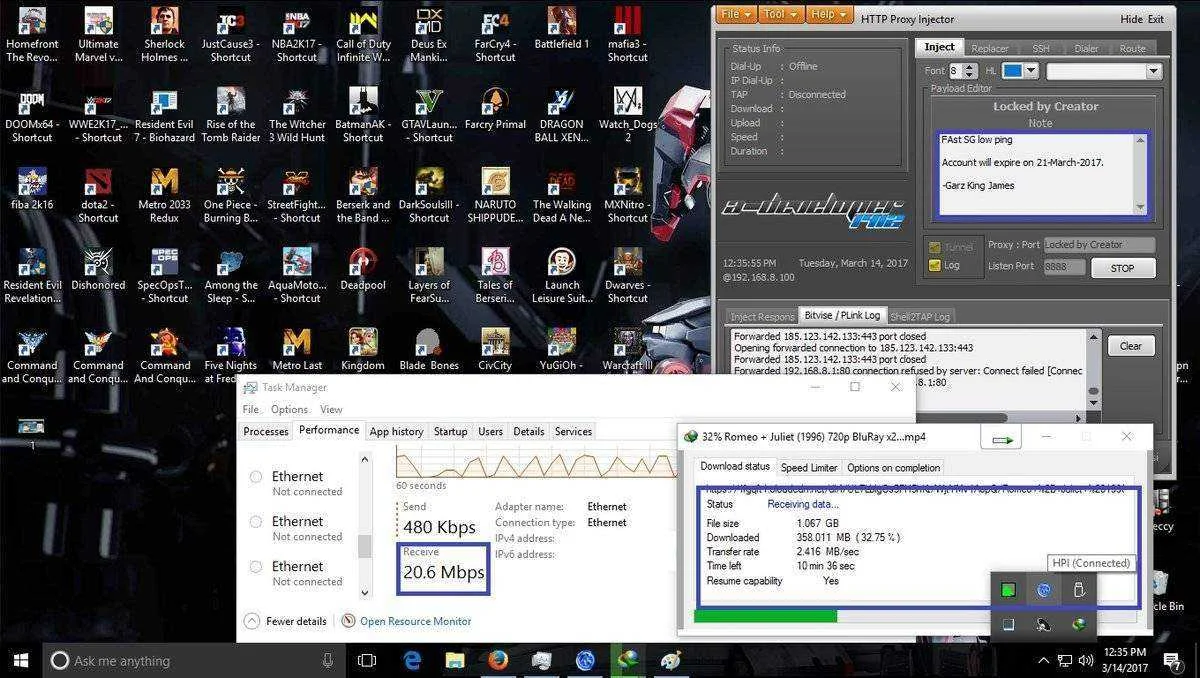This screenshot has width=1200, height=678.
Task: Clear the Bitvise / PLink log
Action: [x=1130, y=346]
